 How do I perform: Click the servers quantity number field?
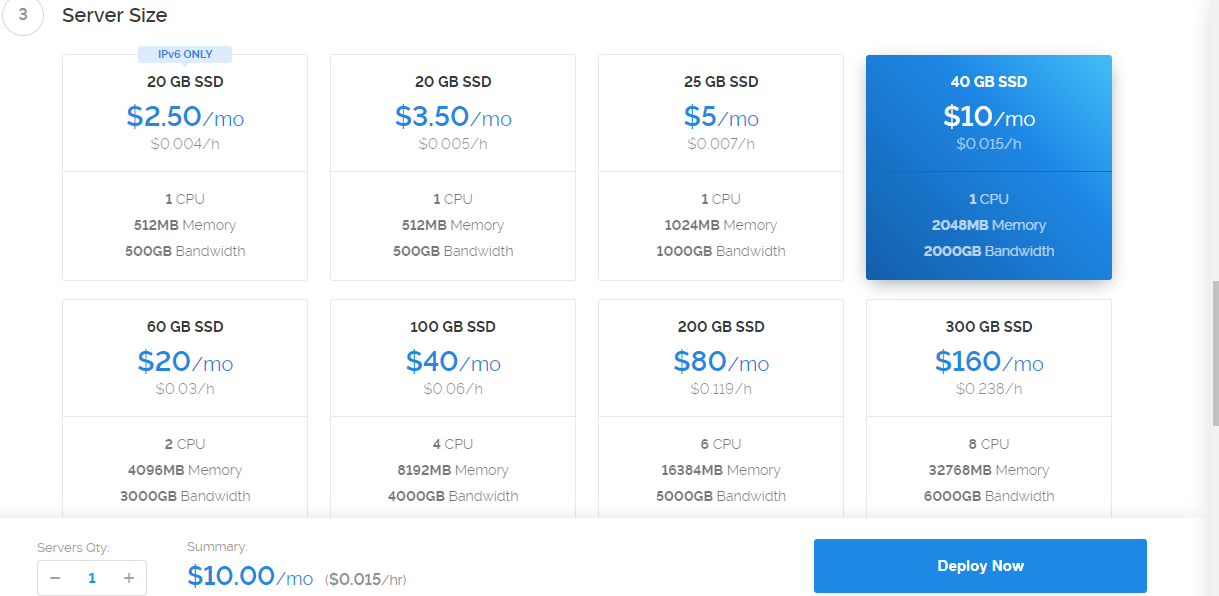tap(92, 578)
